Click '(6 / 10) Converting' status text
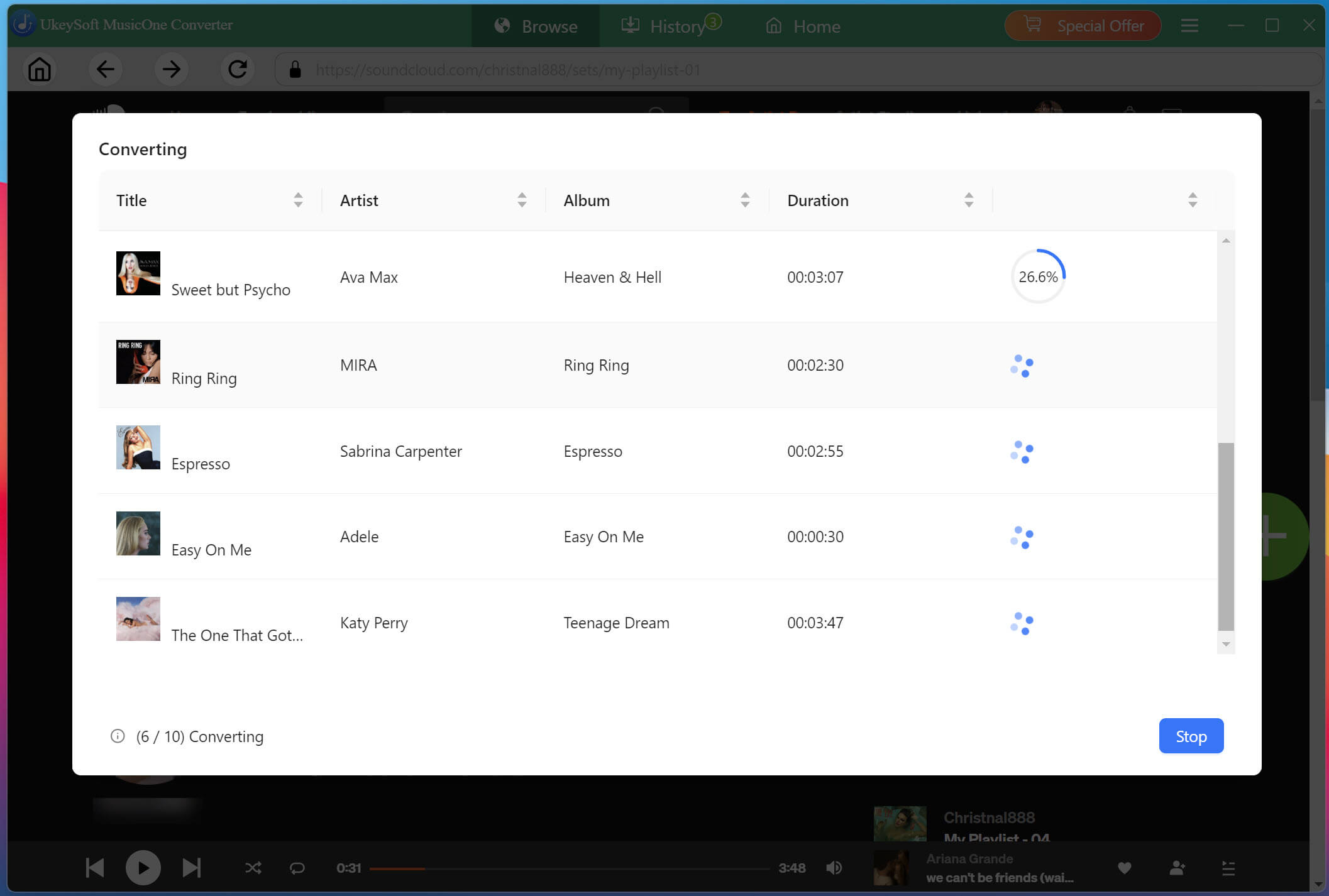This screenshot has height=896, width=1329. pyautogui.click(x=200, y=736)
